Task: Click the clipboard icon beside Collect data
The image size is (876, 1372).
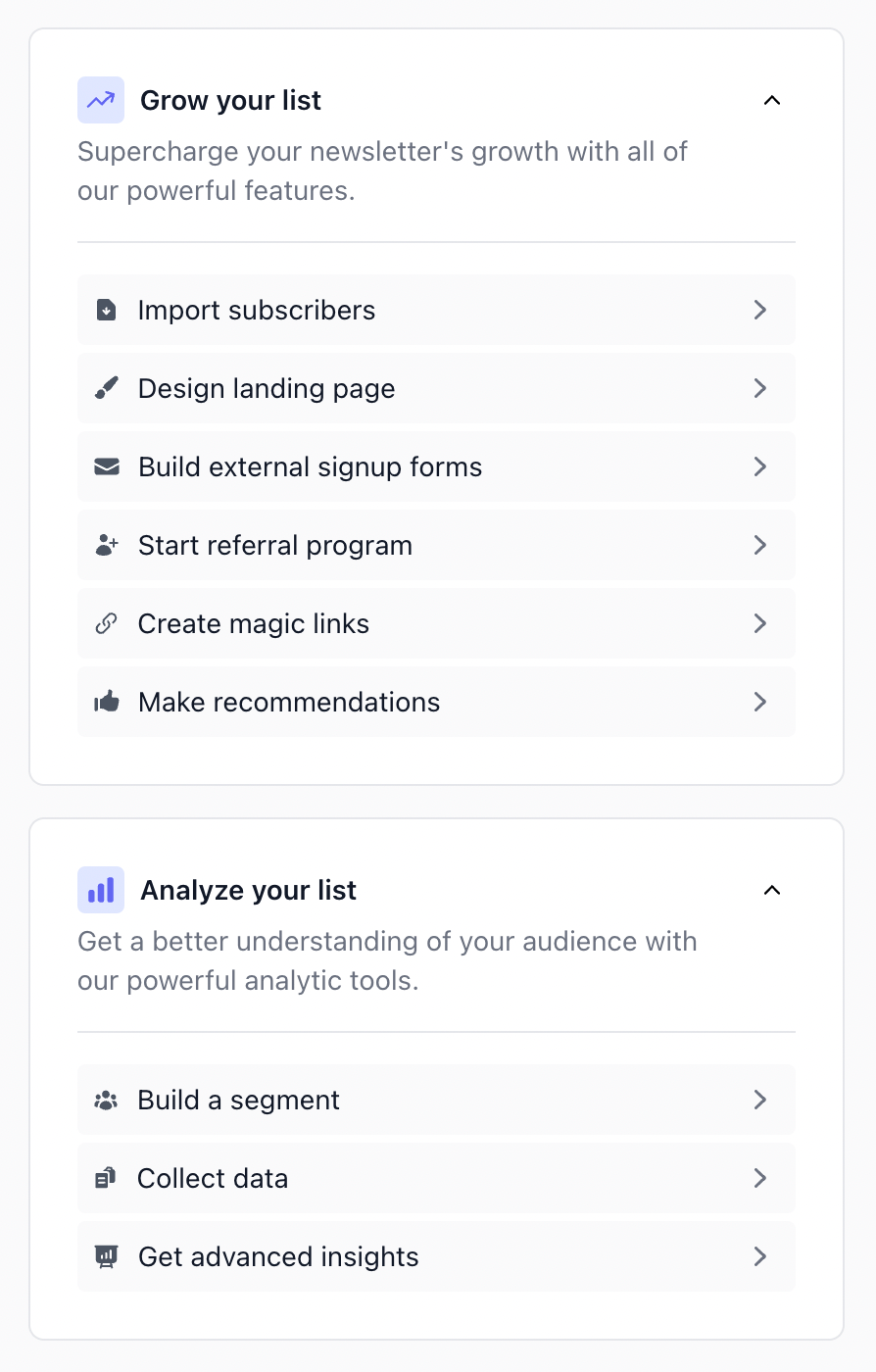Action: coord(106,1178)
